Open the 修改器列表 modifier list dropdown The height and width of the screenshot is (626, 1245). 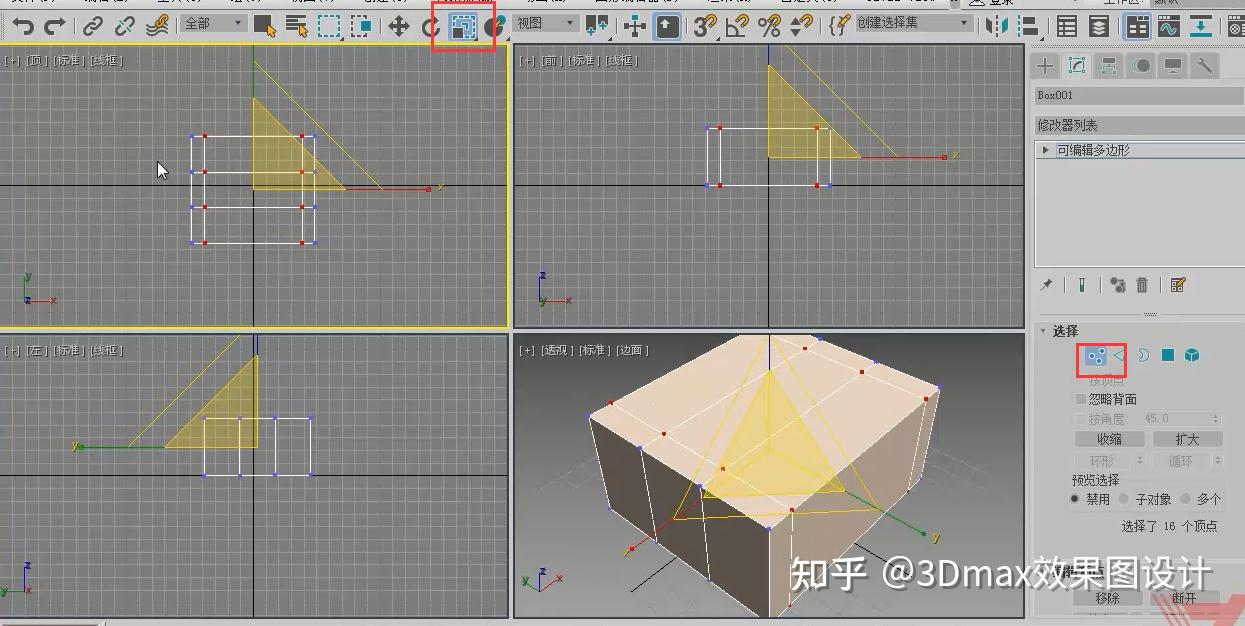click(1139, 125)
